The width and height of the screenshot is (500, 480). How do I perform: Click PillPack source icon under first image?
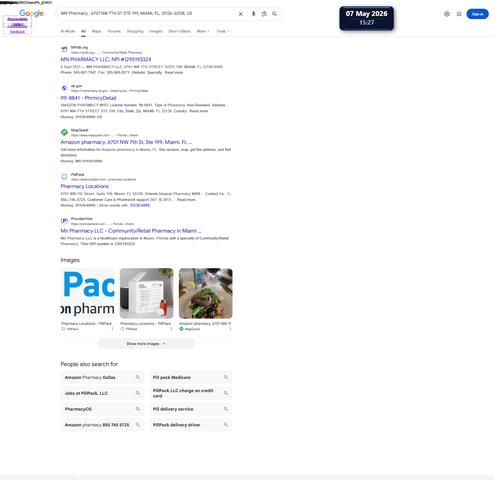[x=63, y=329]
